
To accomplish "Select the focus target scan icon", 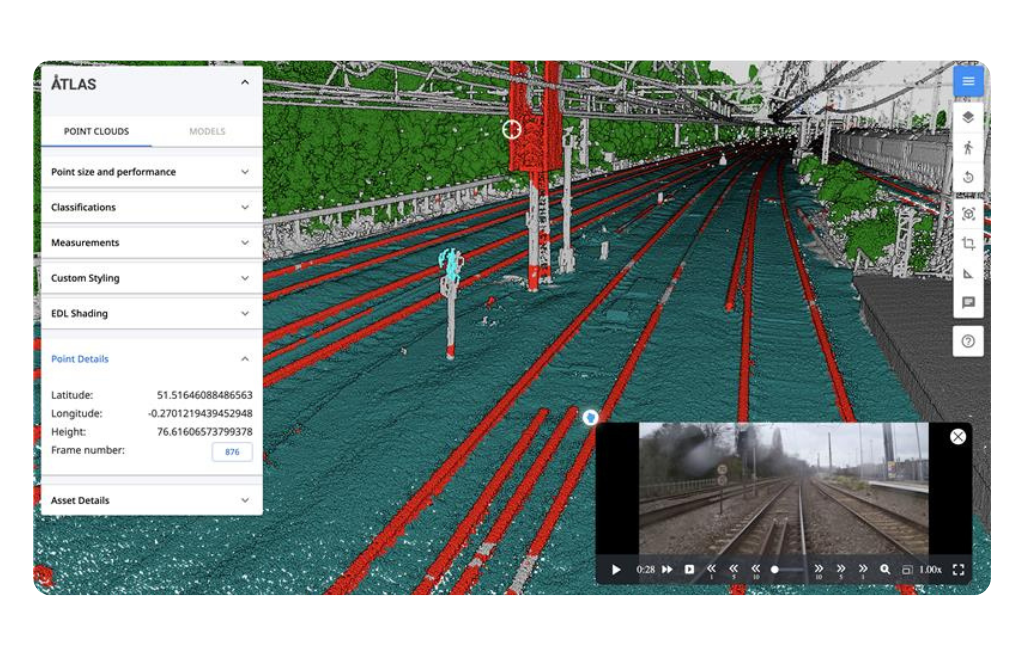I will (x=967, y=213).
